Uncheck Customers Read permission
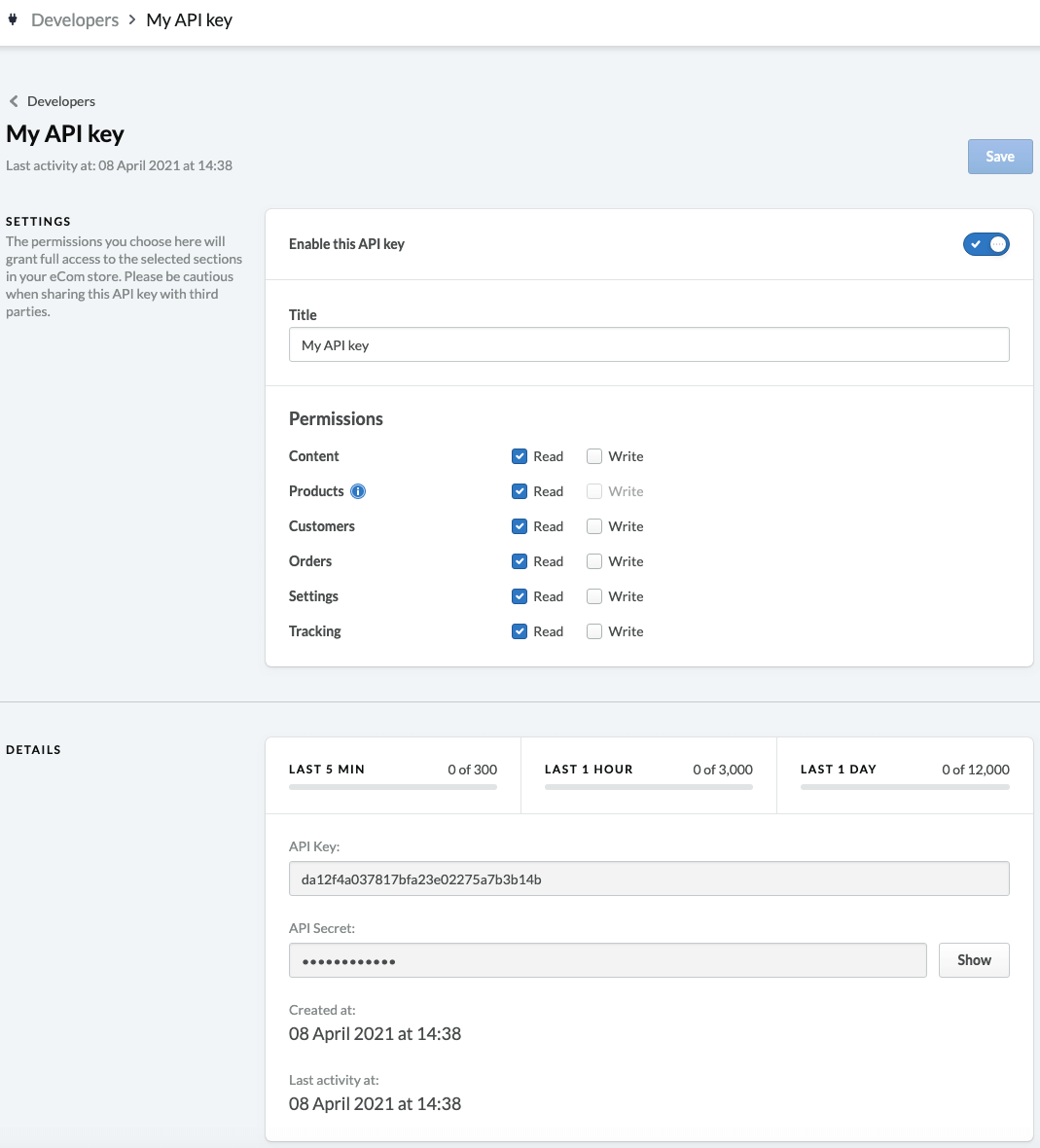The image size is (1040, 1148). 519,526
